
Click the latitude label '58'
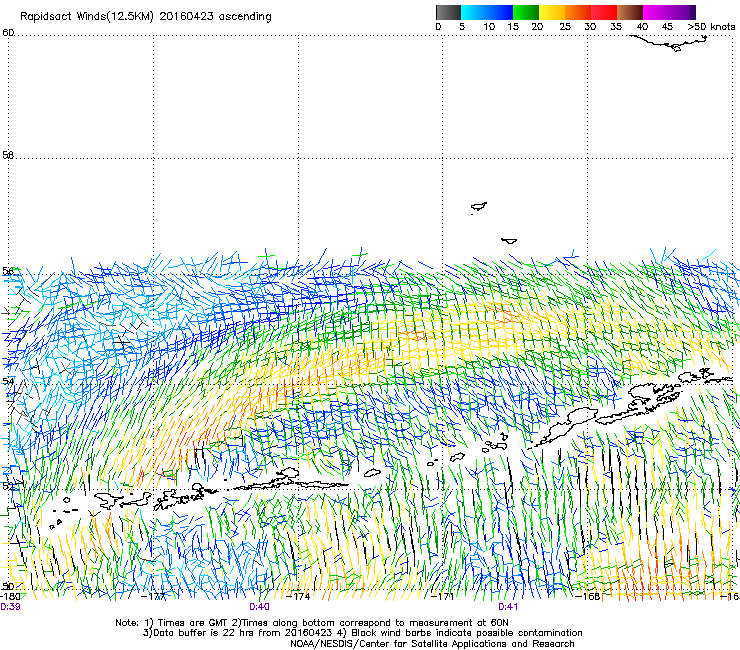click(x=8, y=155)
